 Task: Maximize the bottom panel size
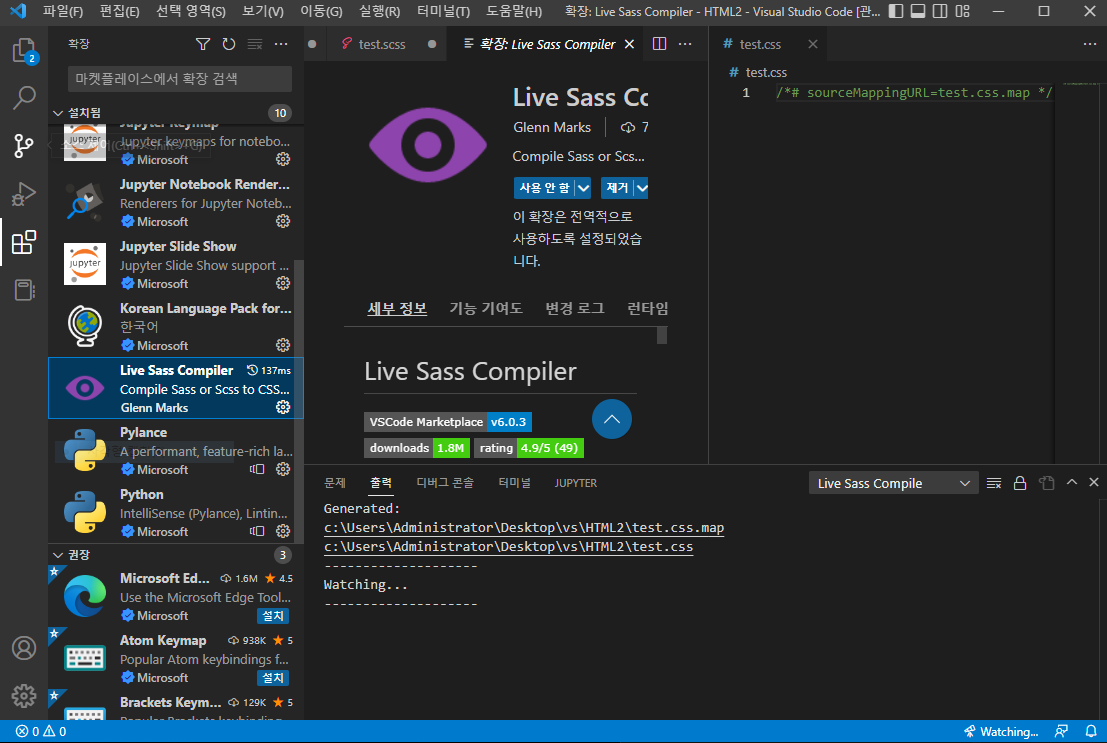(x=1072, y=482)
